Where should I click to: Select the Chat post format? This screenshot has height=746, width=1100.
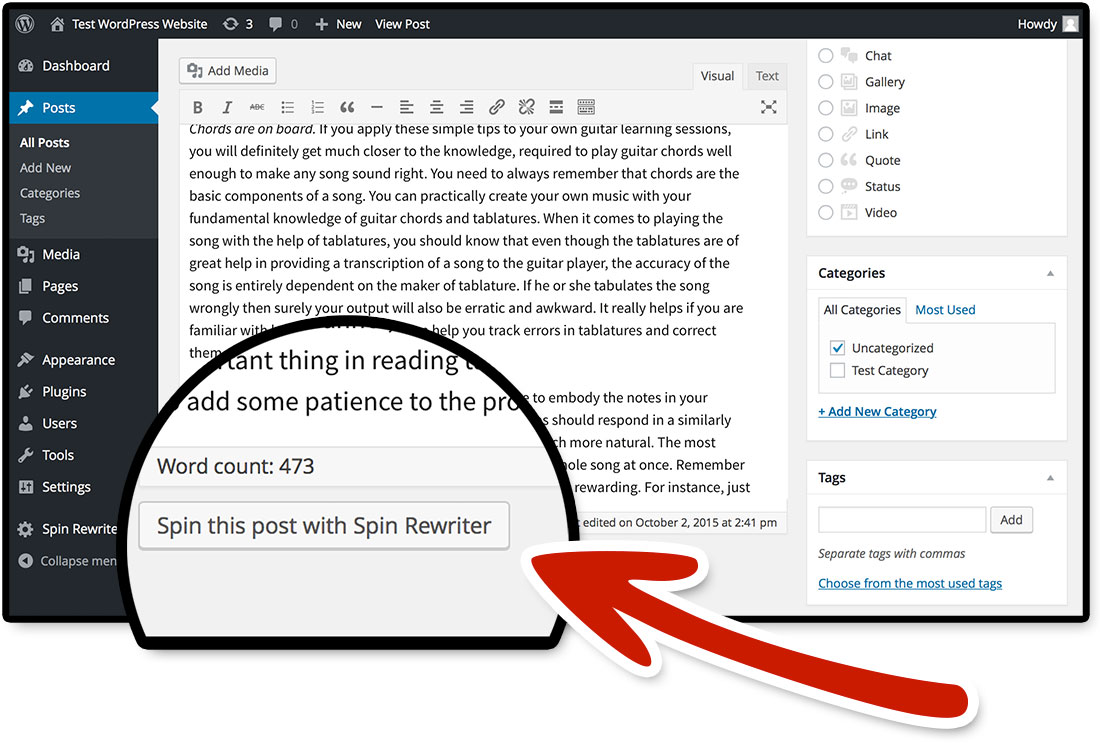coord(826,55)
